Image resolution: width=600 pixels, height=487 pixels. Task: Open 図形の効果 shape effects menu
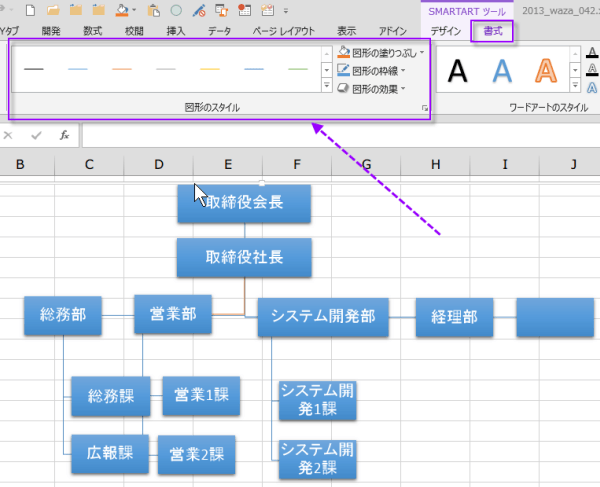371,89
